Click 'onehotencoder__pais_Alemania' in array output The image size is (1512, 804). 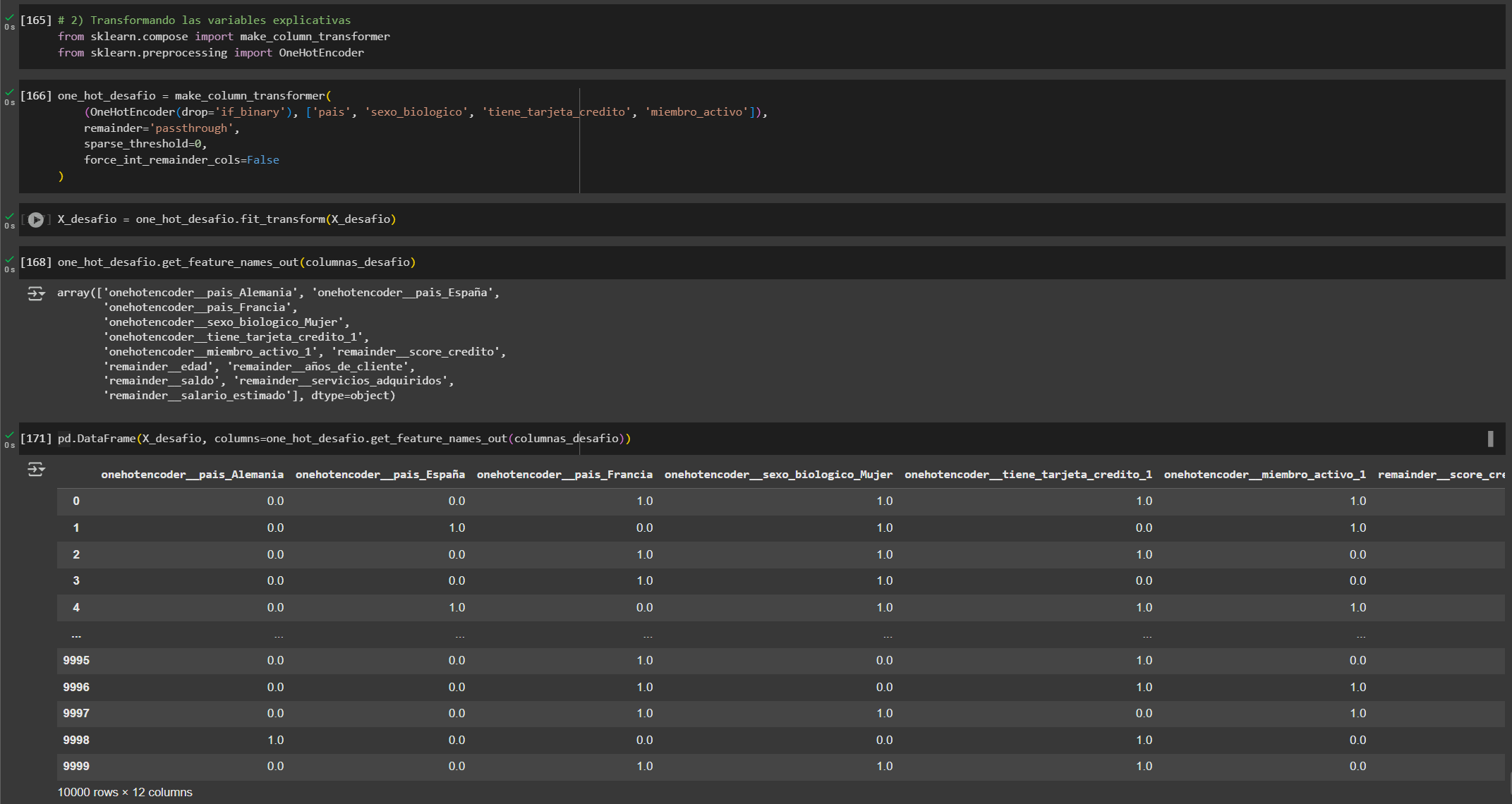click(200, 293)
